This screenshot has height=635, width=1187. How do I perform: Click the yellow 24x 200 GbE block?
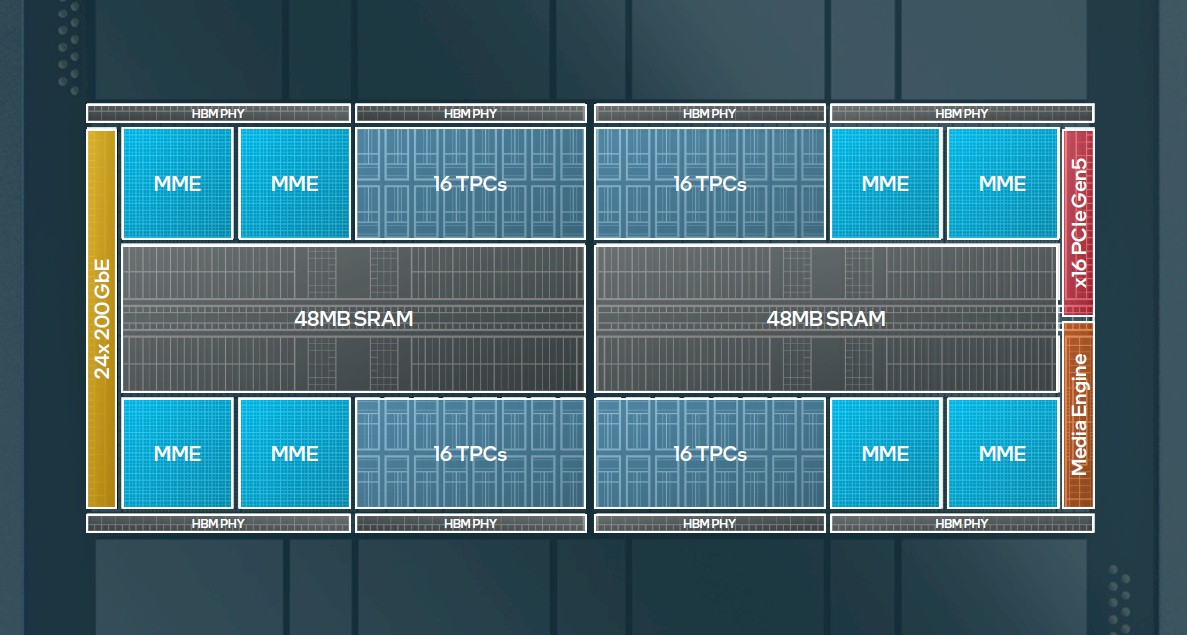click(101, 318)
